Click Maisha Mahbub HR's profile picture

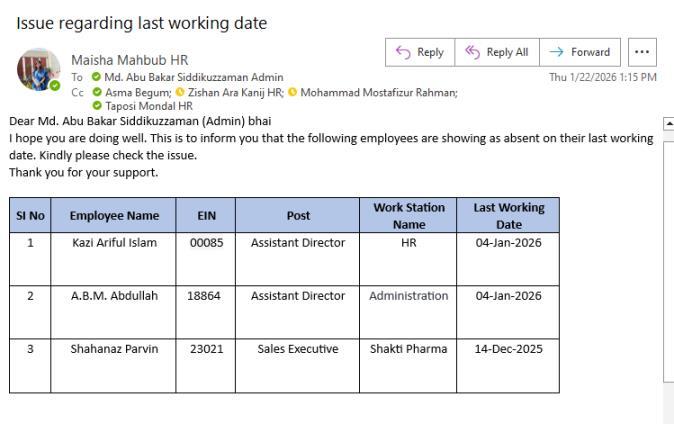pyautogui.click(x=38, y=70)
